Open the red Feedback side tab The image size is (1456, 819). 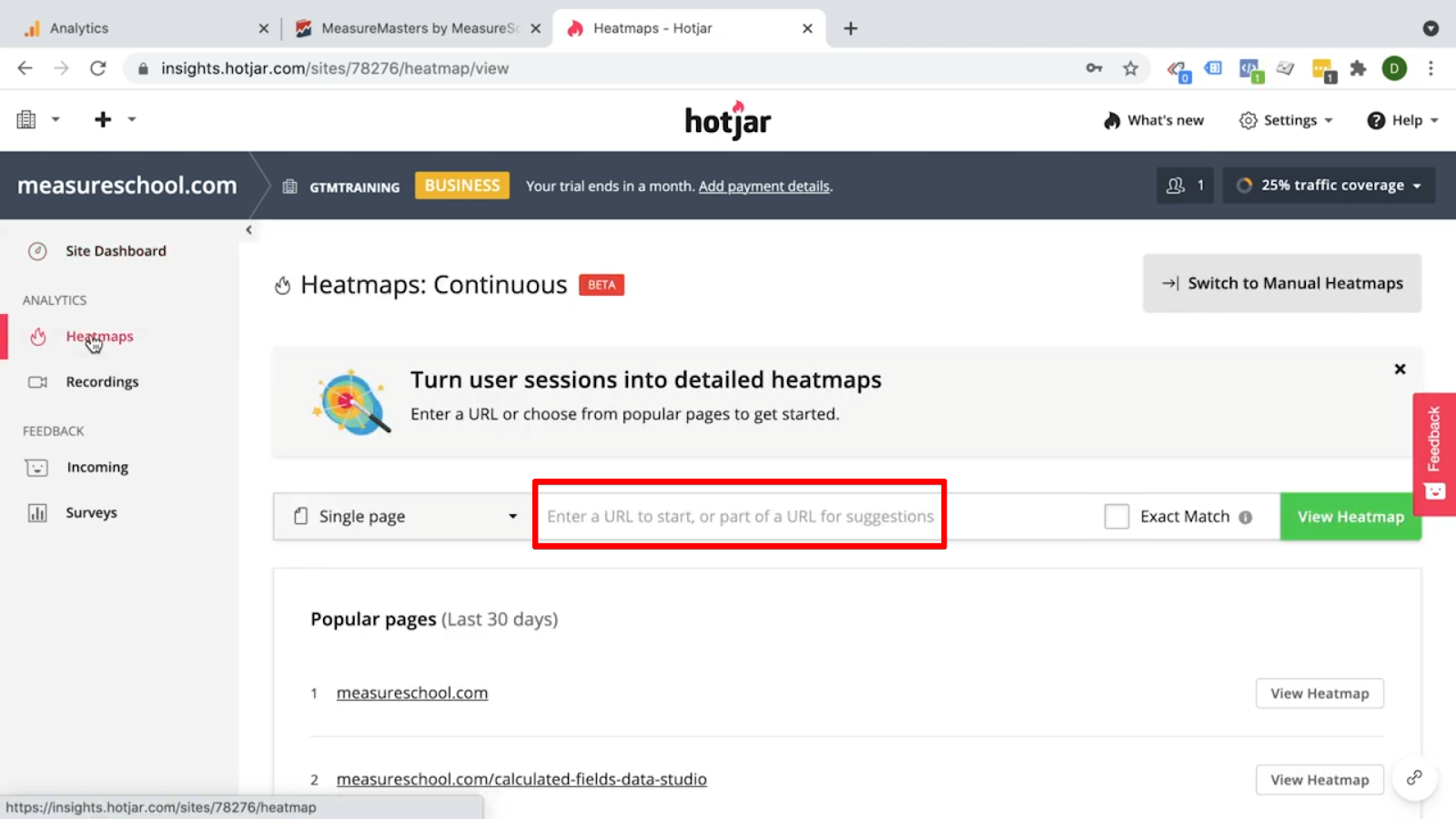(x=1434, y=454)
